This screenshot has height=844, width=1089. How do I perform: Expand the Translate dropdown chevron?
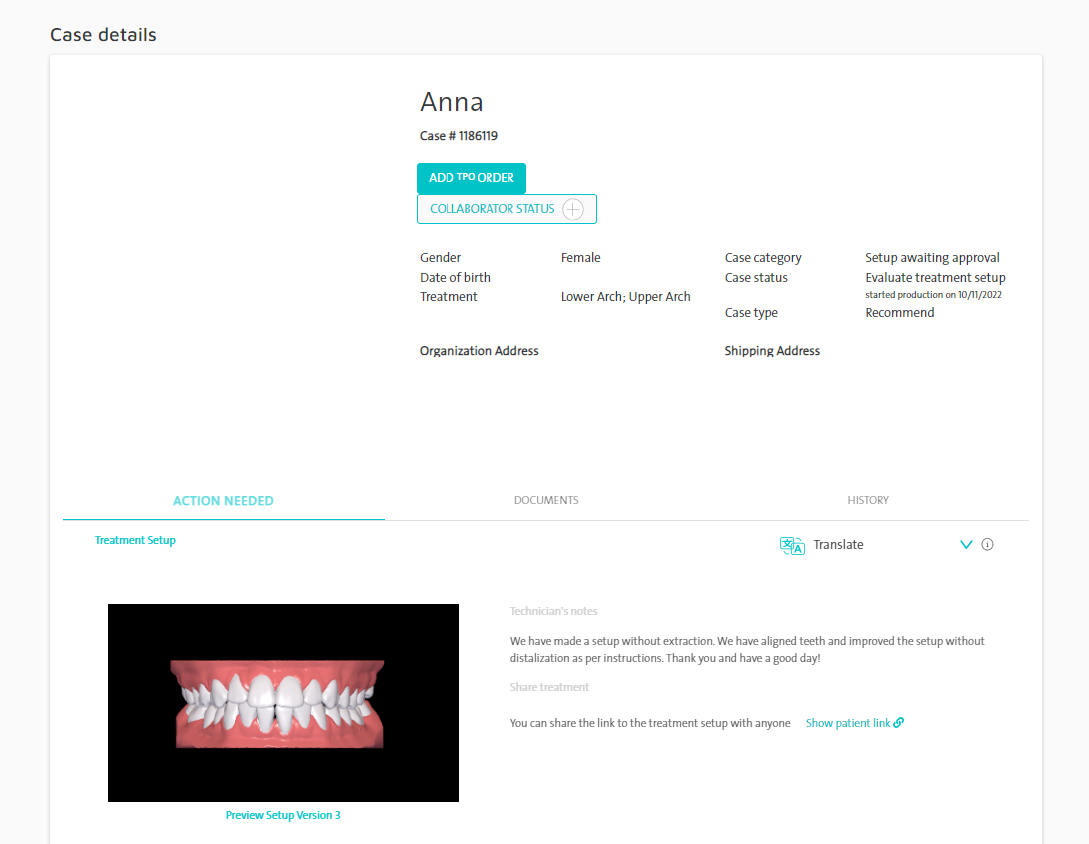tap(966, 545)
